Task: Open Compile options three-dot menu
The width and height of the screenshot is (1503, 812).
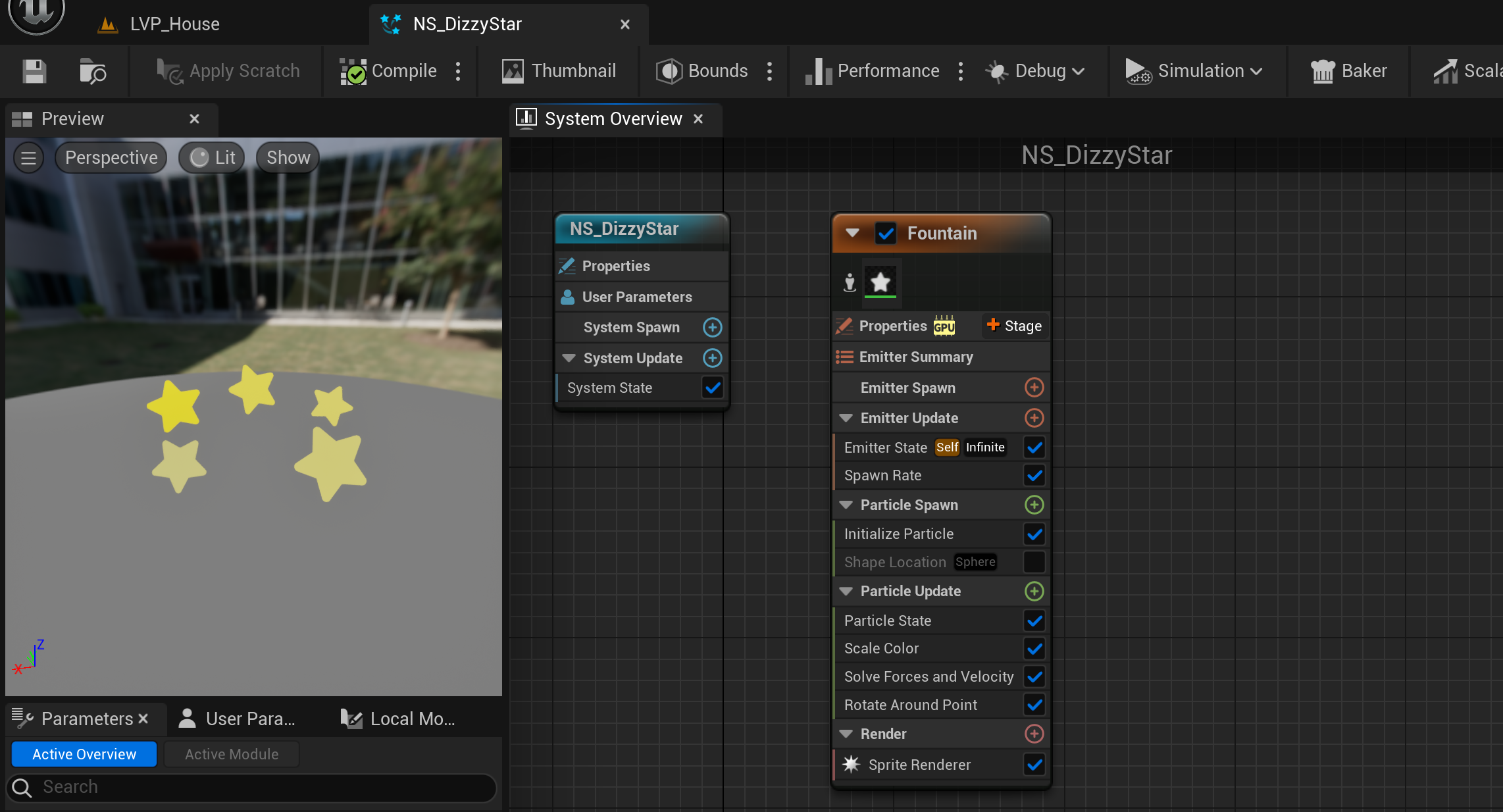Action: click(x=458, y=71)
